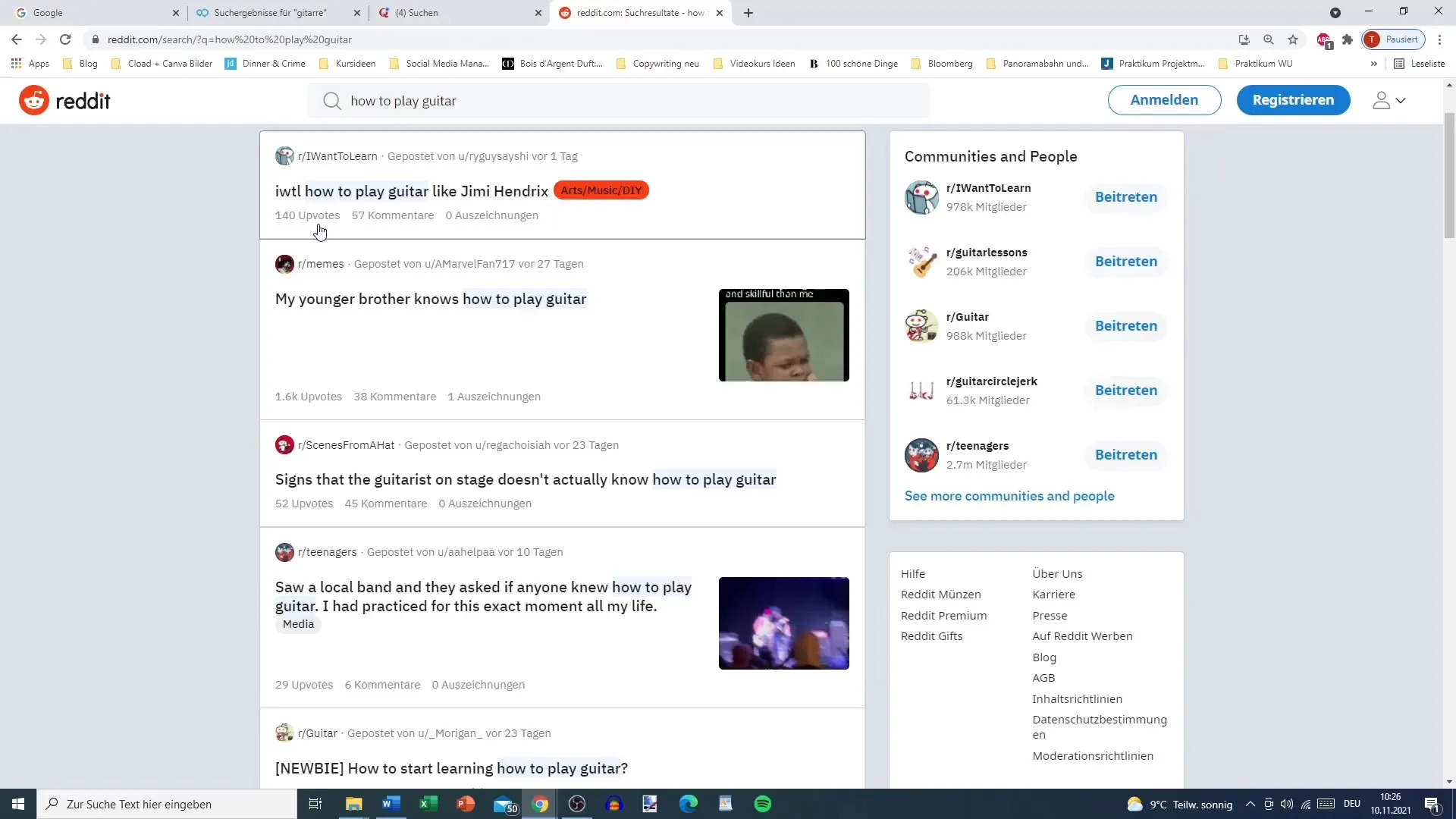The width and height of the screenshot is (1456, 819).
Task: Reload the page with refresh icon
Action: pyautogui.click(x=65, y=39)
